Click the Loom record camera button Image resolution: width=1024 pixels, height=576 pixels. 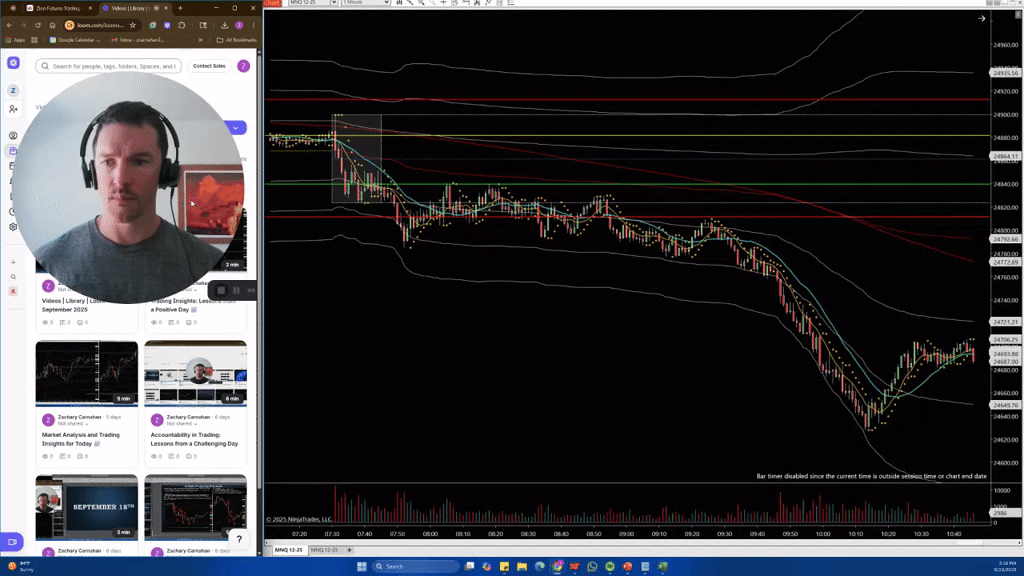[x=12, y=542]
